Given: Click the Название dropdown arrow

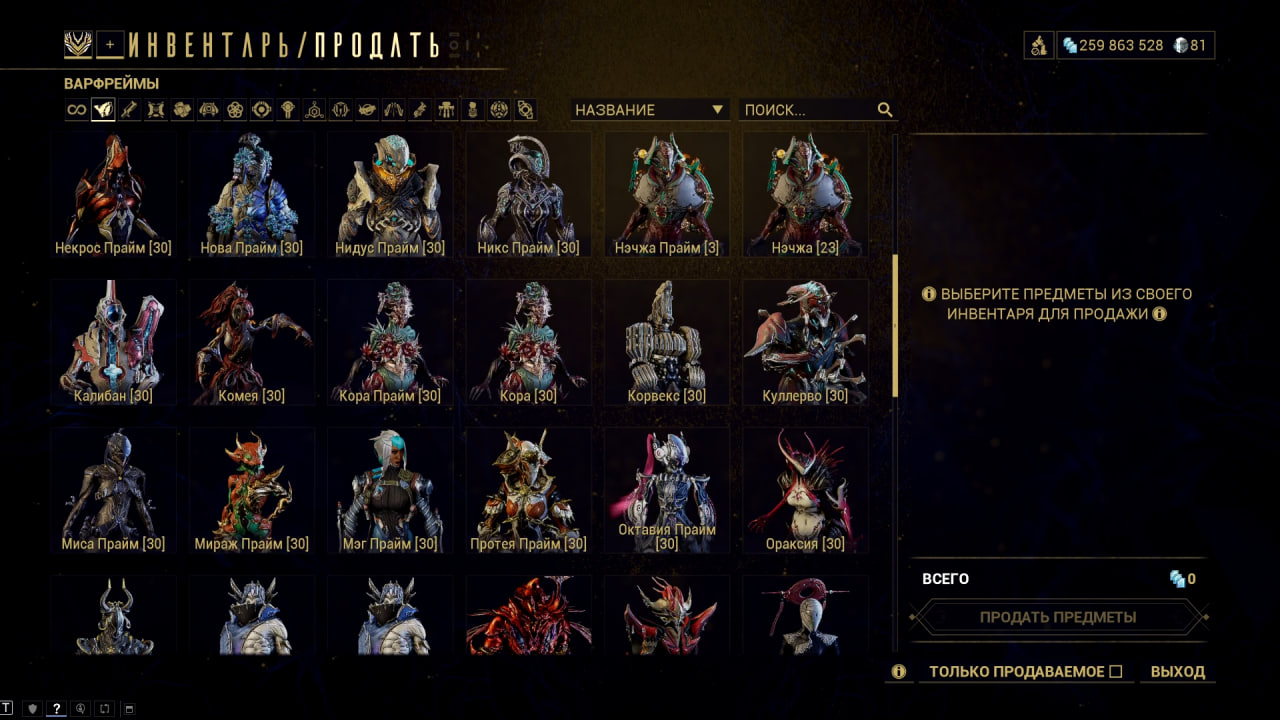Looking at the screenshot, I should pyautogui.click(x=717, y=110).
